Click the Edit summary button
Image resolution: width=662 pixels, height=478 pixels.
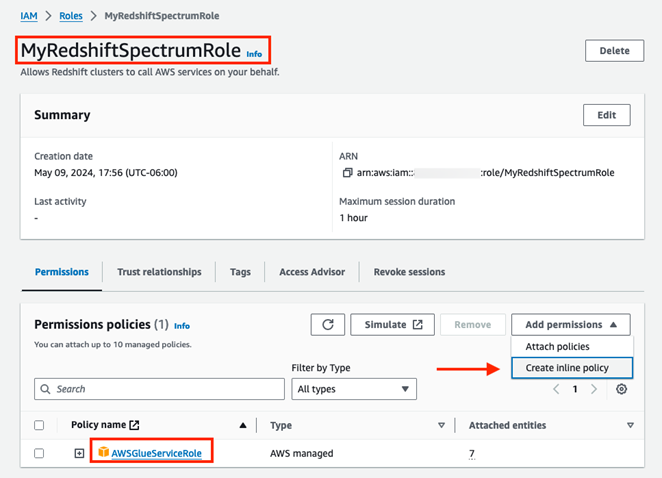click(607, 115)
